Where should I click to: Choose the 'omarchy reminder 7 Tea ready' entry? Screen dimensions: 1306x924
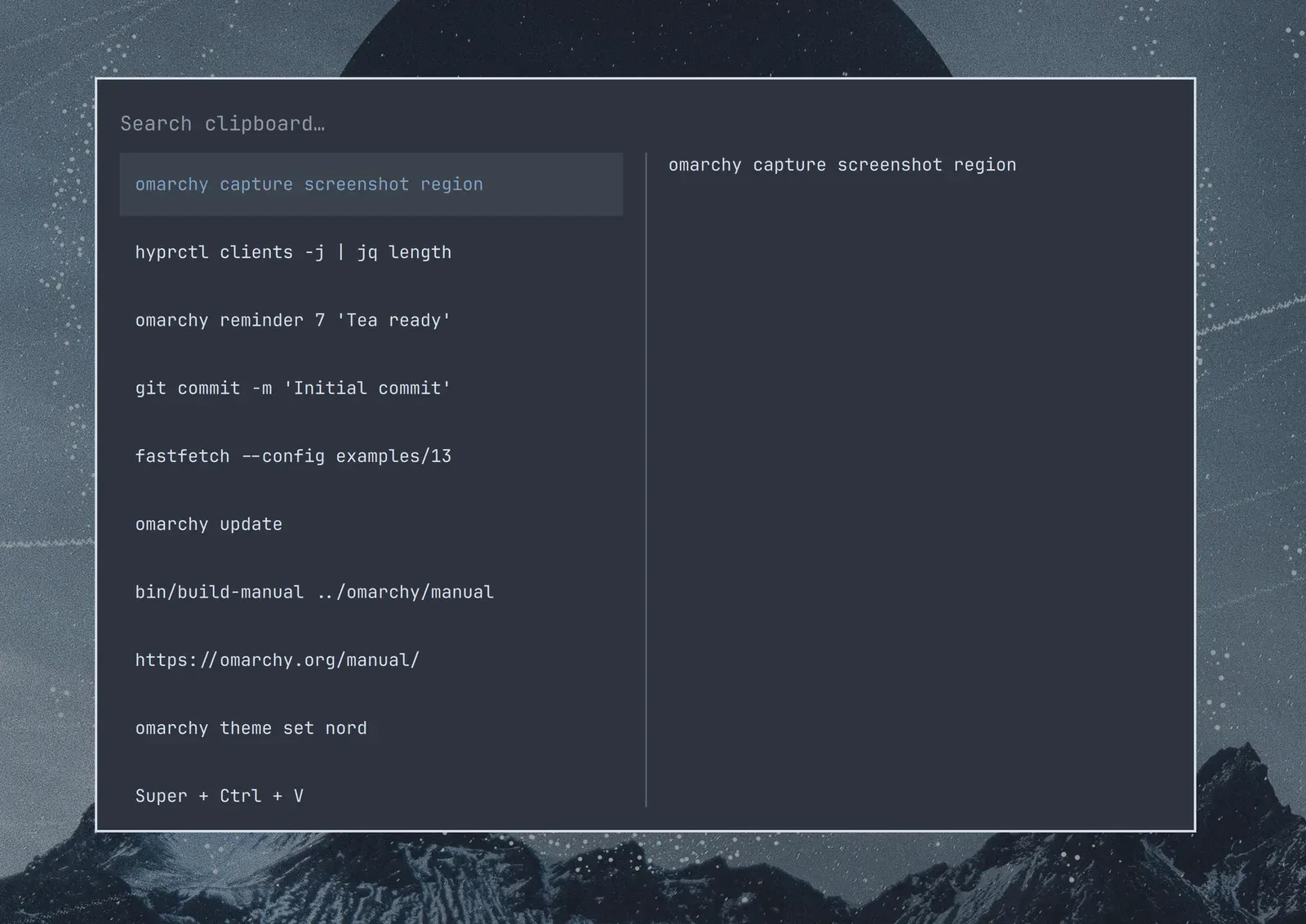click(371, 320)
